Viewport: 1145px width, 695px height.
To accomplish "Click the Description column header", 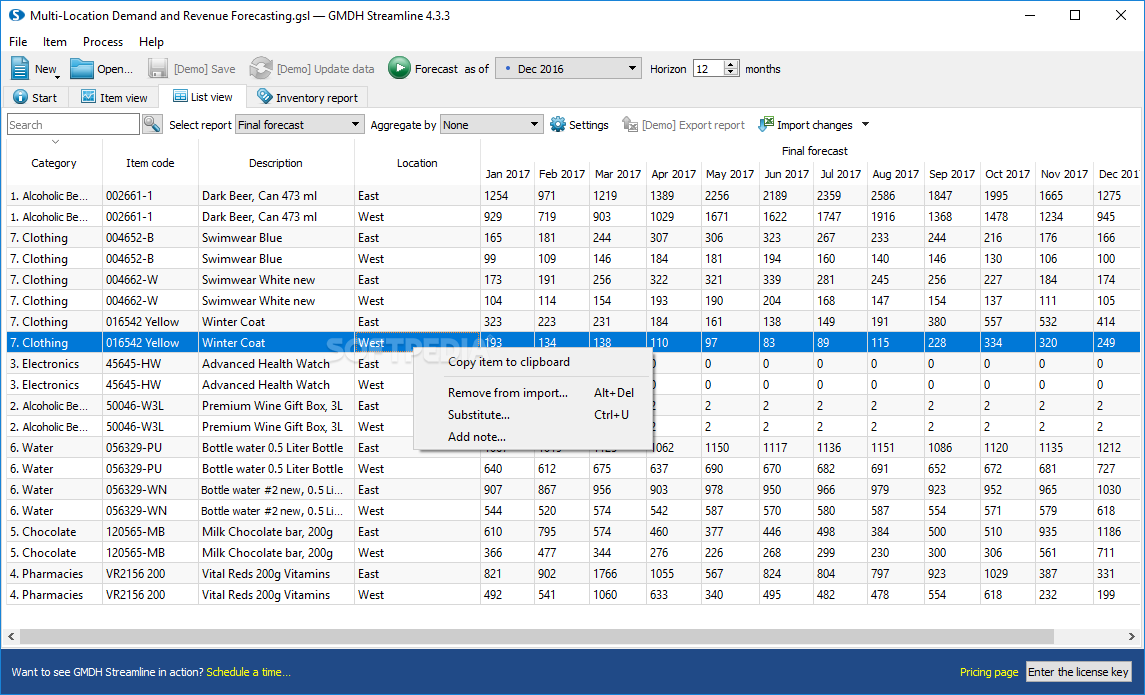I will [x=276, y=163].
